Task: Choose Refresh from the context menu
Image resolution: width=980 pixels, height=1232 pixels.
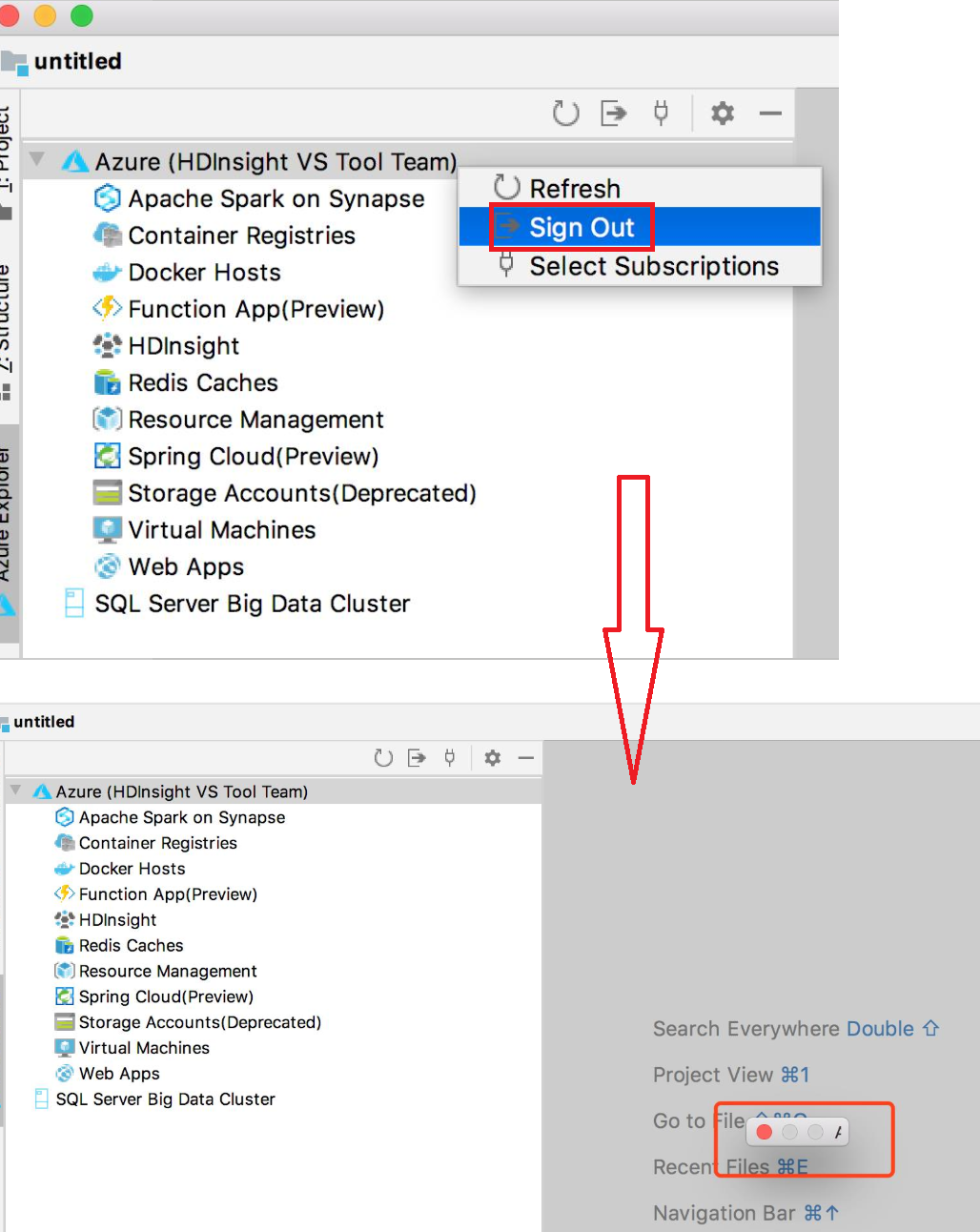Action: [573, 187]
